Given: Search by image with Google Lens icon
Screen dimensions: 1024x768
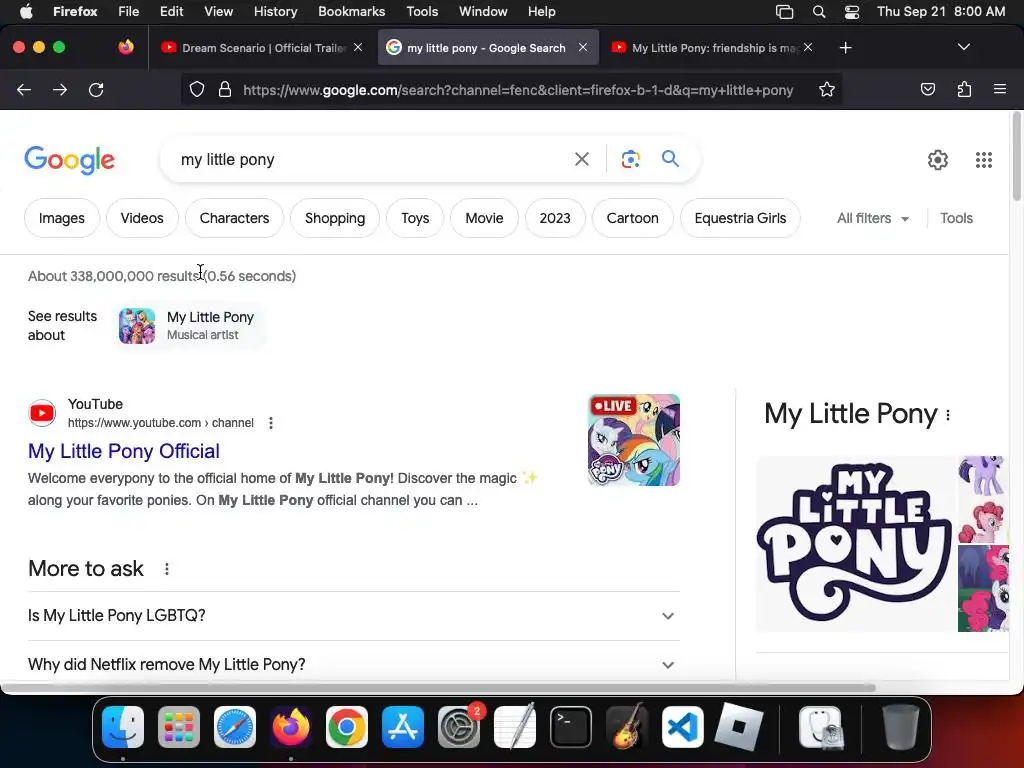Looking at the screenshot, I should [x=630, y=159].
